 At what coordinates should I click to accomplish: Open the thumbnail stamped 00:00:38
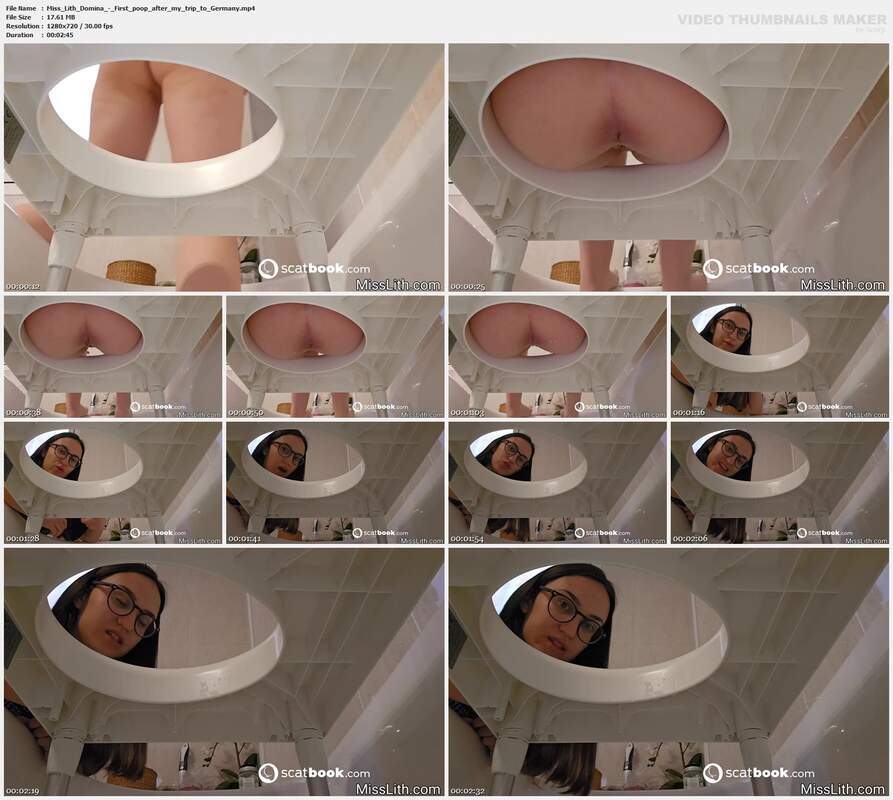(x=113, y=356)
